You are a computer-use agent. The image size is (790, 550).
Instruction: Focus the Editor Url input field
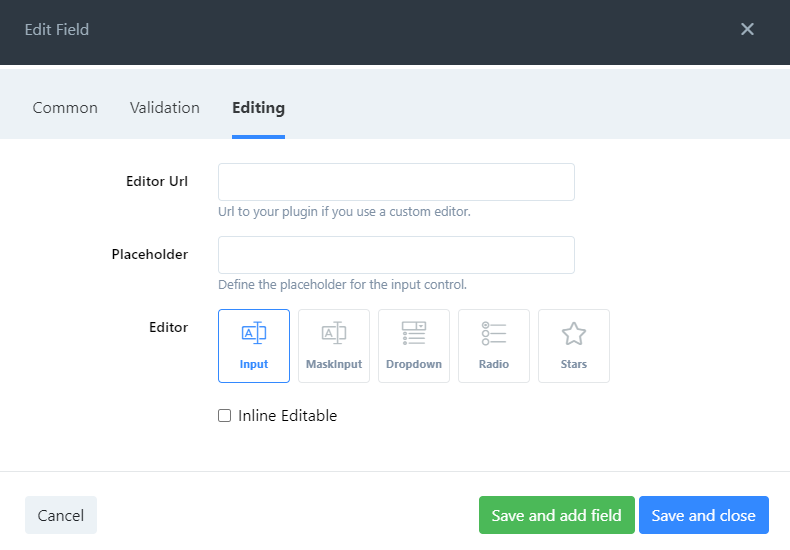point(397,182)
